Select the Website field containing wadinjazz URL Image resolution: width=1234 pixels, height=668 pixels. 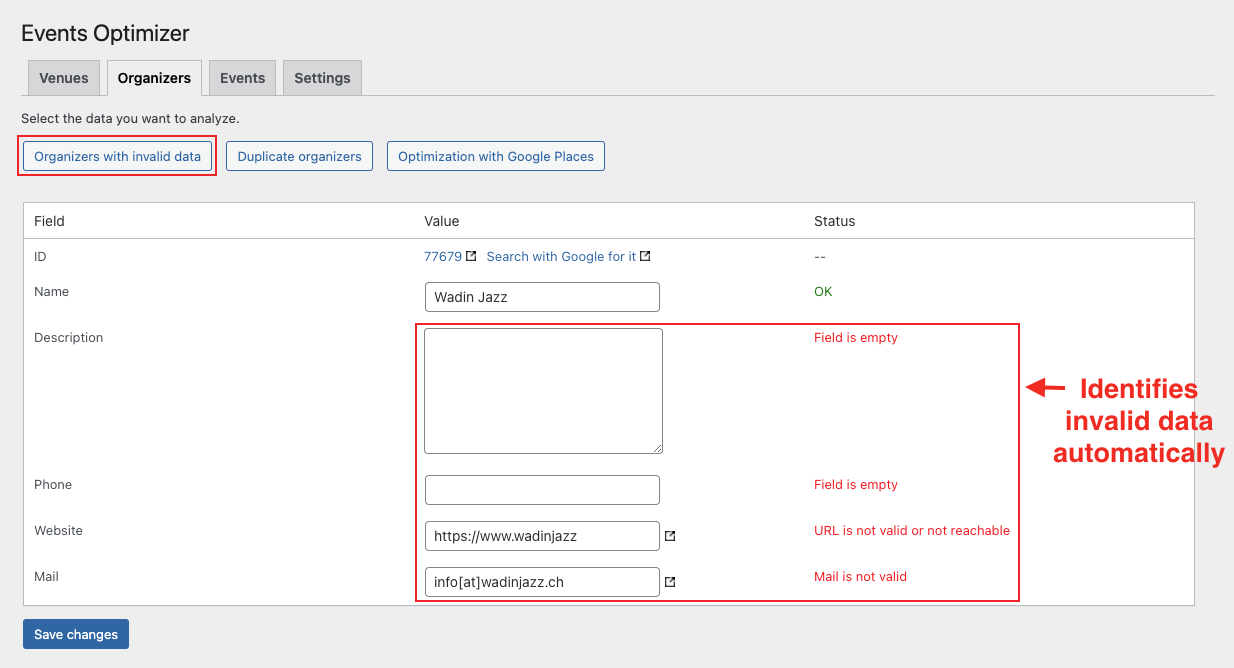pyautogui.click(x=541, y=536)
